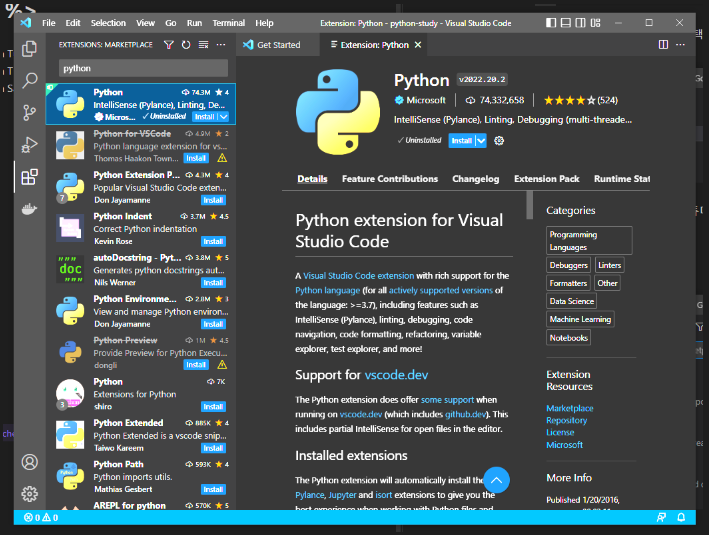This screenshot has height=535, width=709.
Task: Open the Marketplace resource link
Action: 569,408
